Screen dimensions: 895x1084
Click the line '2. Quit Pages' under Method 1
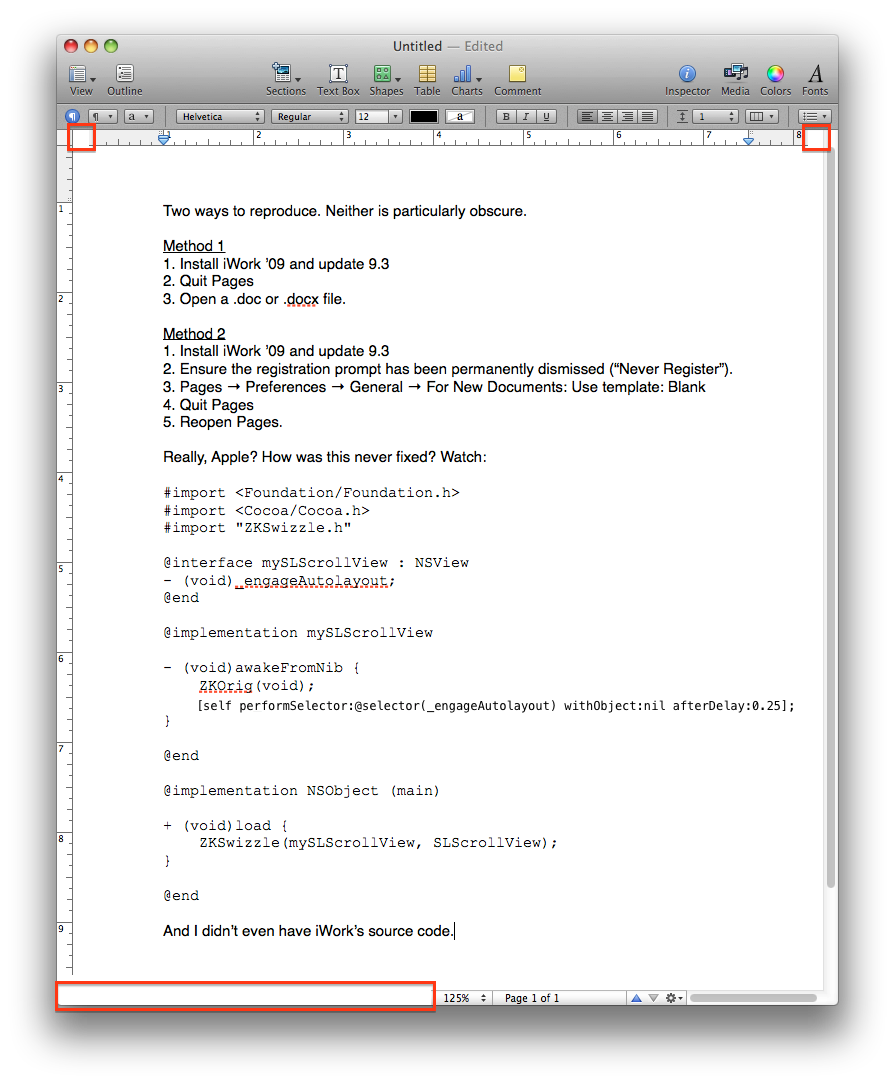pyautogui.click(x=208, y=281)
